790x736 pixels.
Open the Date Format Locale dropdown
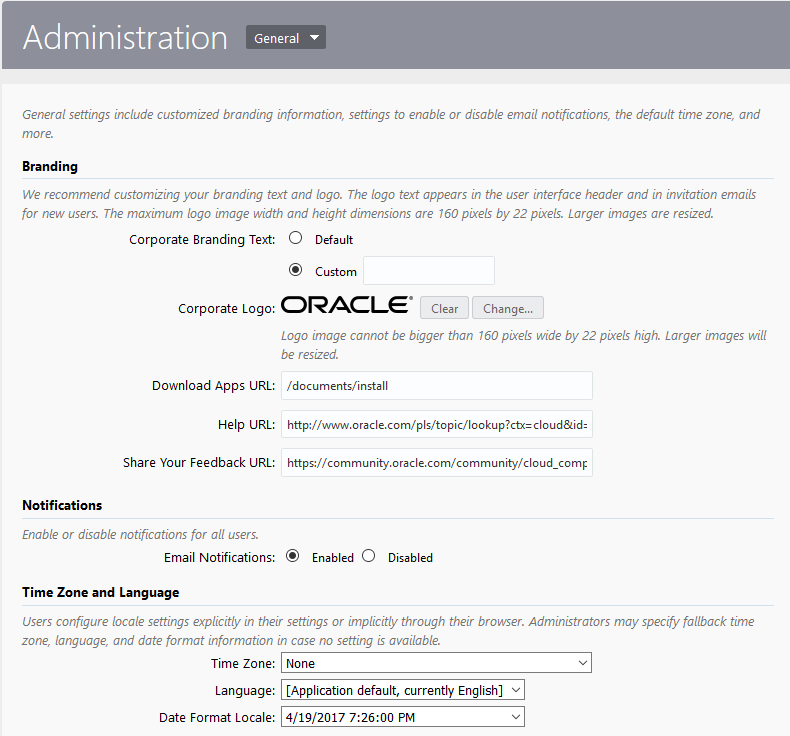(403, 717)
